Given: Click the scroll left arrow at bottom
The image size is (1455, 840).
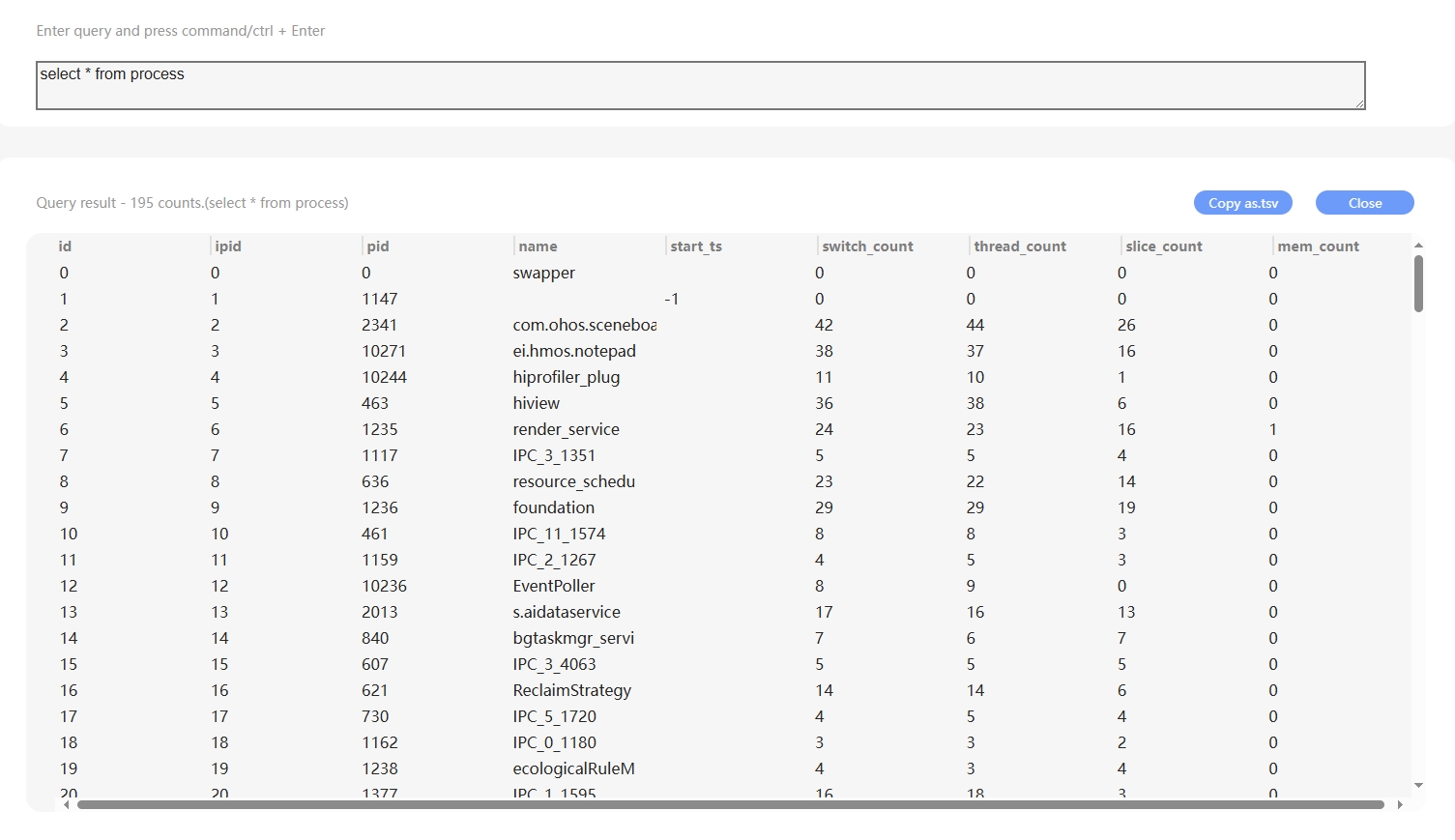Looking at the screenshot, I should 66,804.
